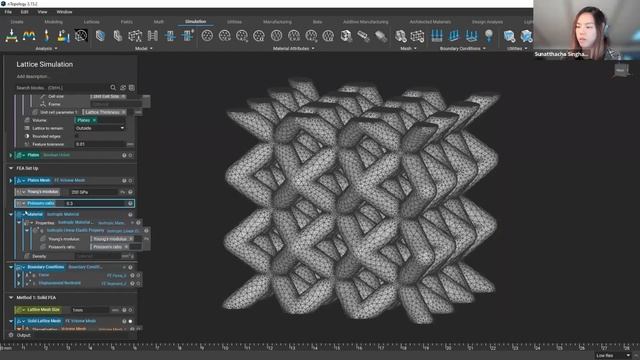Click the Poisson's ratio value field
The width and height of the screenshot is (640, 360).
[96, 203]
